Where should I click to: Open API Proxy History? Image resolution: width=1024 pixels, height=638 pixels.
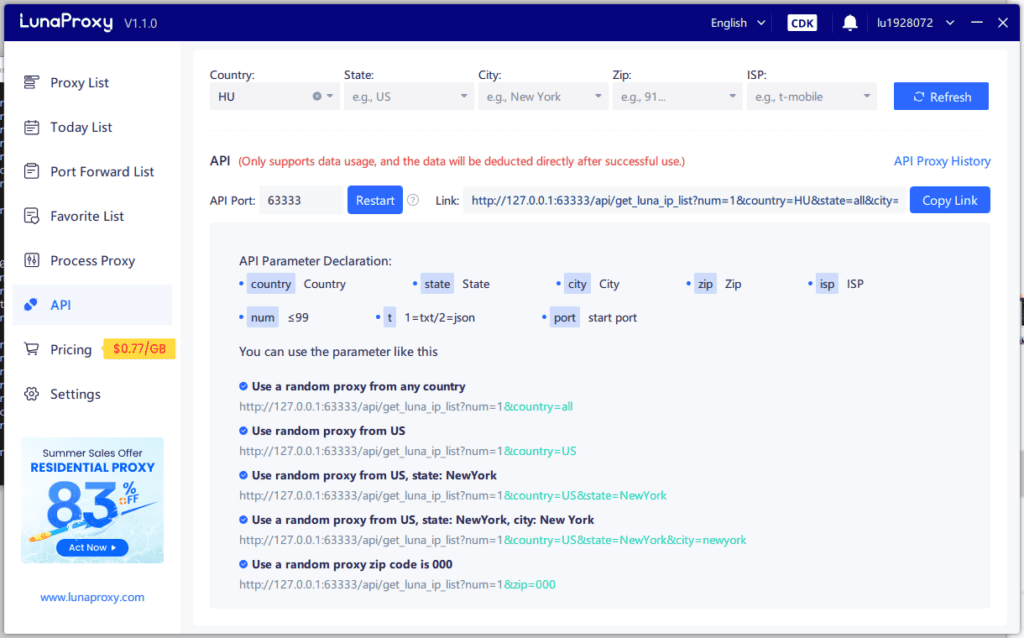click(x=942, y=161)
